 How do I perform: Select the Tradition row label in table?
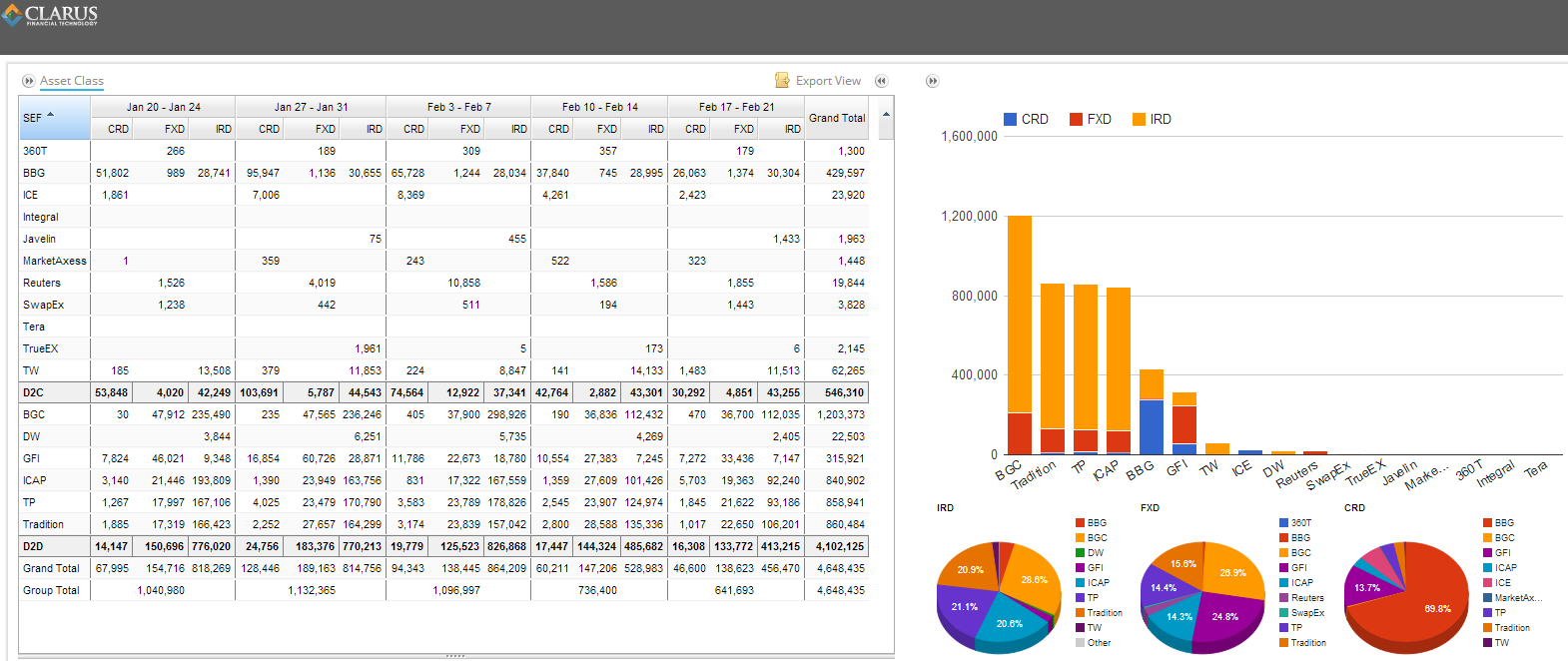[43, 524]
